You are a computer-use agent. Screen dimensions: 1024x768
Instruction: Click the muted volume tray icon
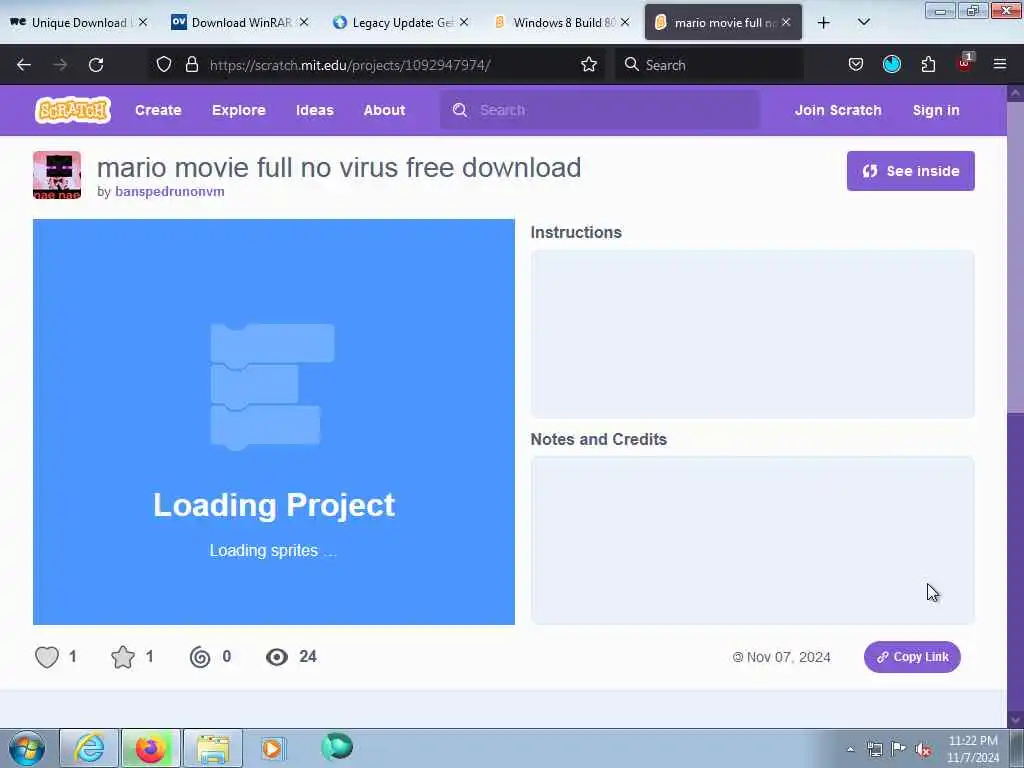pyautogui.click(x=923, y=749)
